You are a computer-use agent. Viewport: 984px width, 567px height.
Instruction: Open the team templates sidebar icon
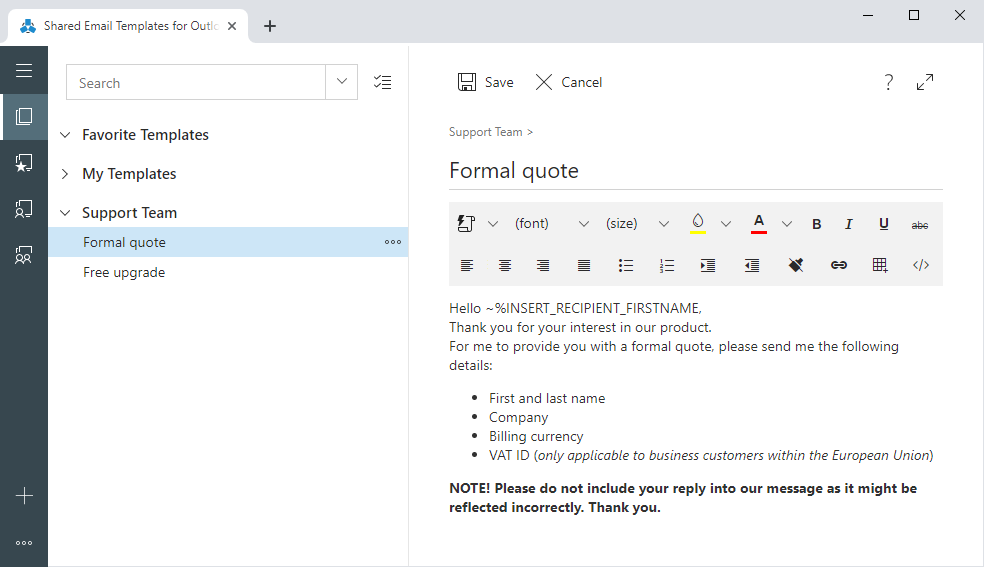tap(24, 255)
